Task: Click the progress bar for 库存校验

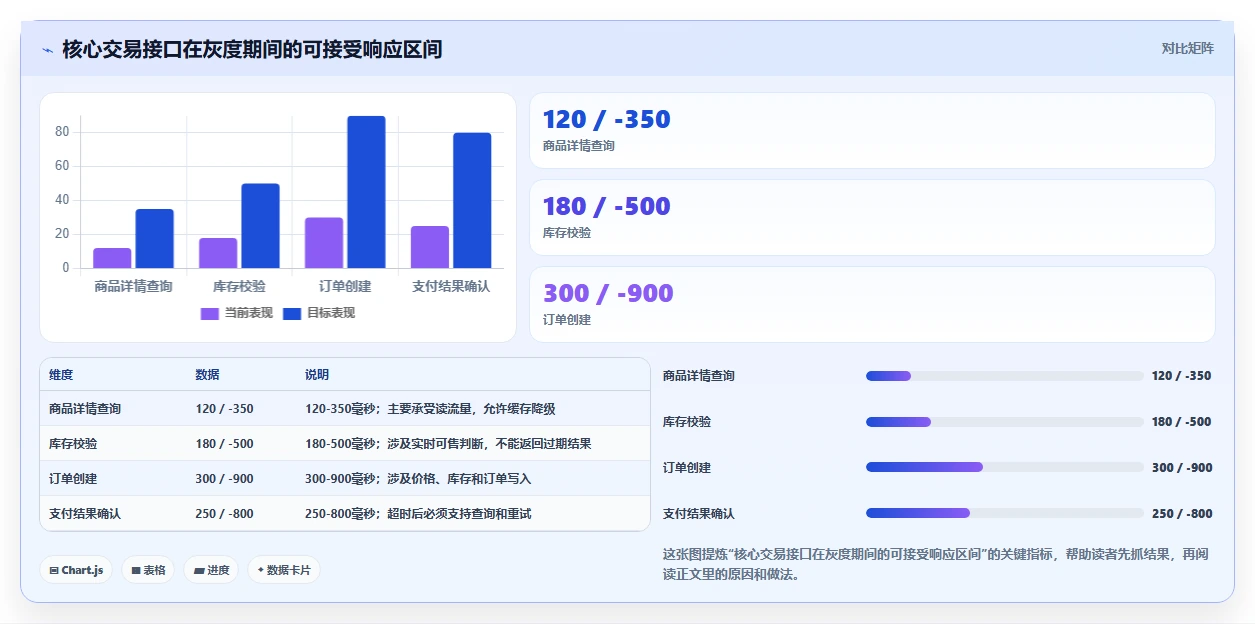Action: [x=1005, y=422]
